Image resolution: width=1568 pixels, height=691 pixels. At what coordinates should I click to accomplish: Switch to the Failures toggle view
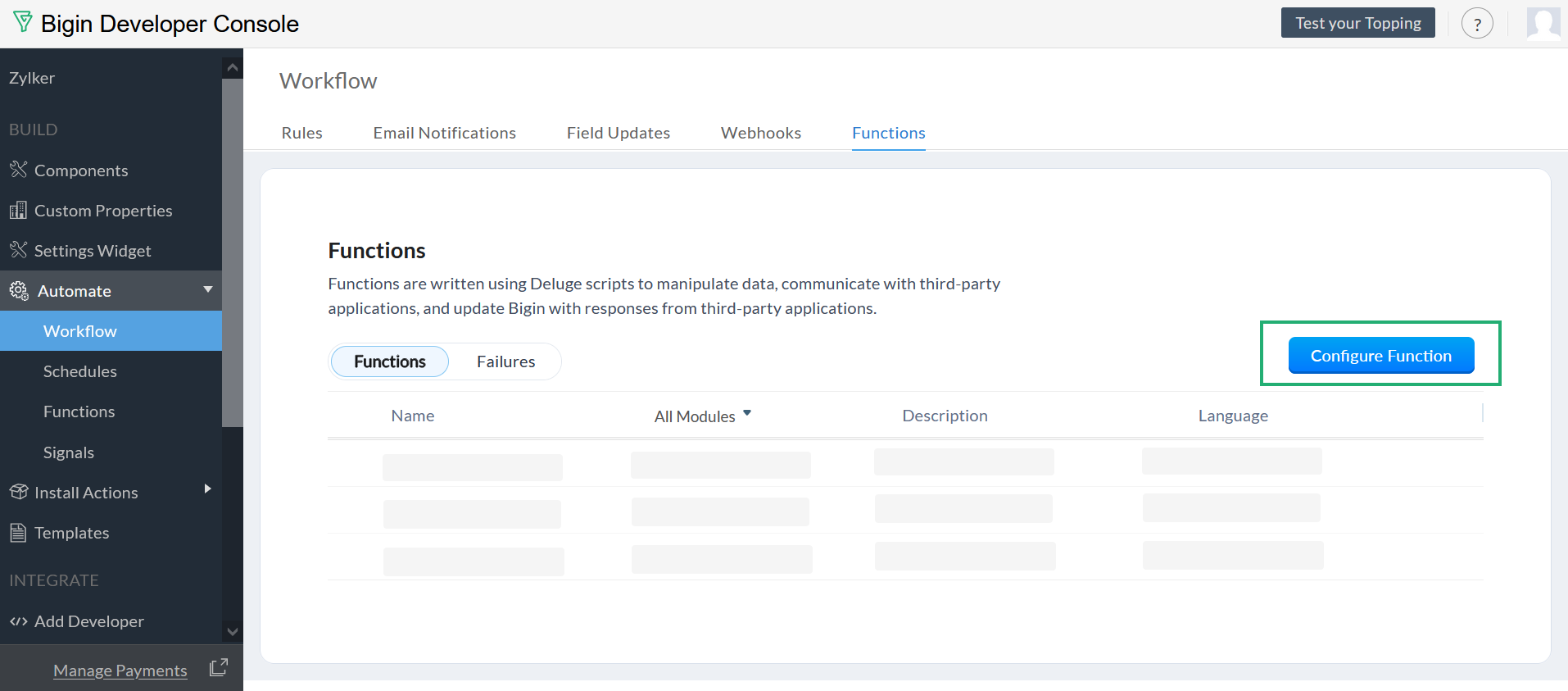point(505,361)
